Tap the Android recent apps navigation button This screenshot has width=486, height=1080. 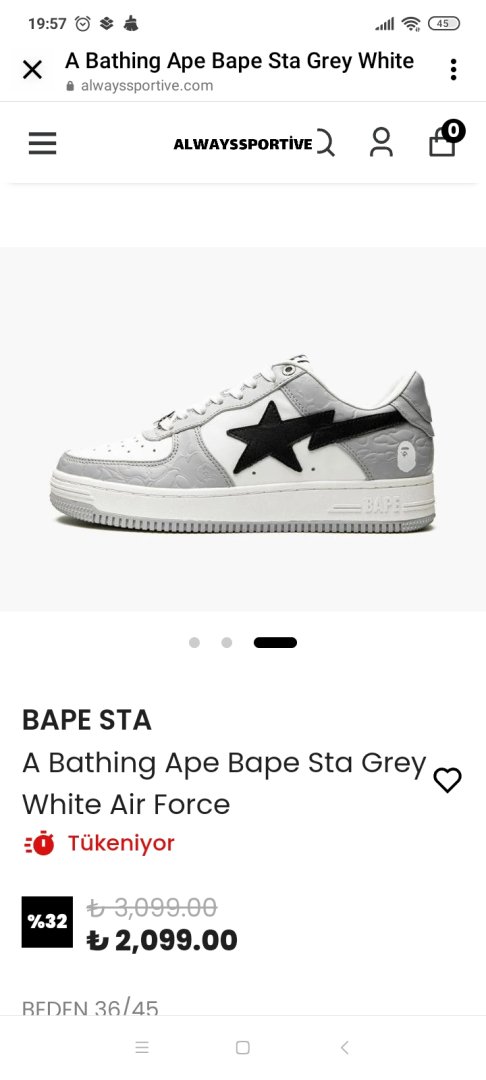[x=142, y=1048]
